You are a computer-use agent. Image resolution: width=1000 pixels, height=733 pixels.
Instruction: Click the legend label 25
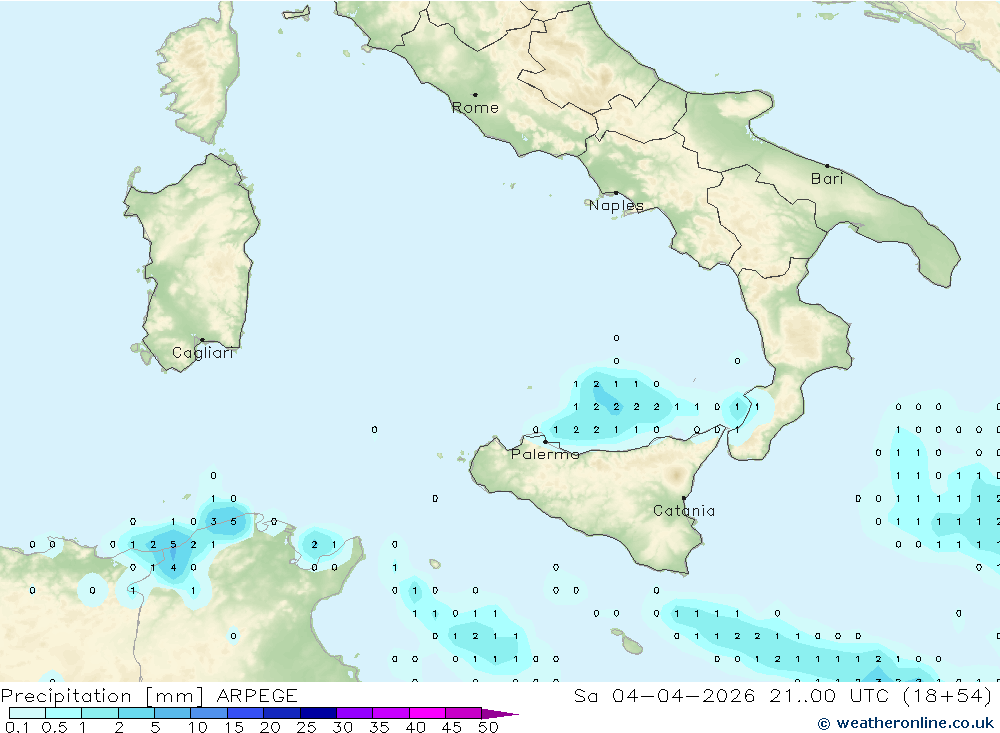click(x=306, y=727)
